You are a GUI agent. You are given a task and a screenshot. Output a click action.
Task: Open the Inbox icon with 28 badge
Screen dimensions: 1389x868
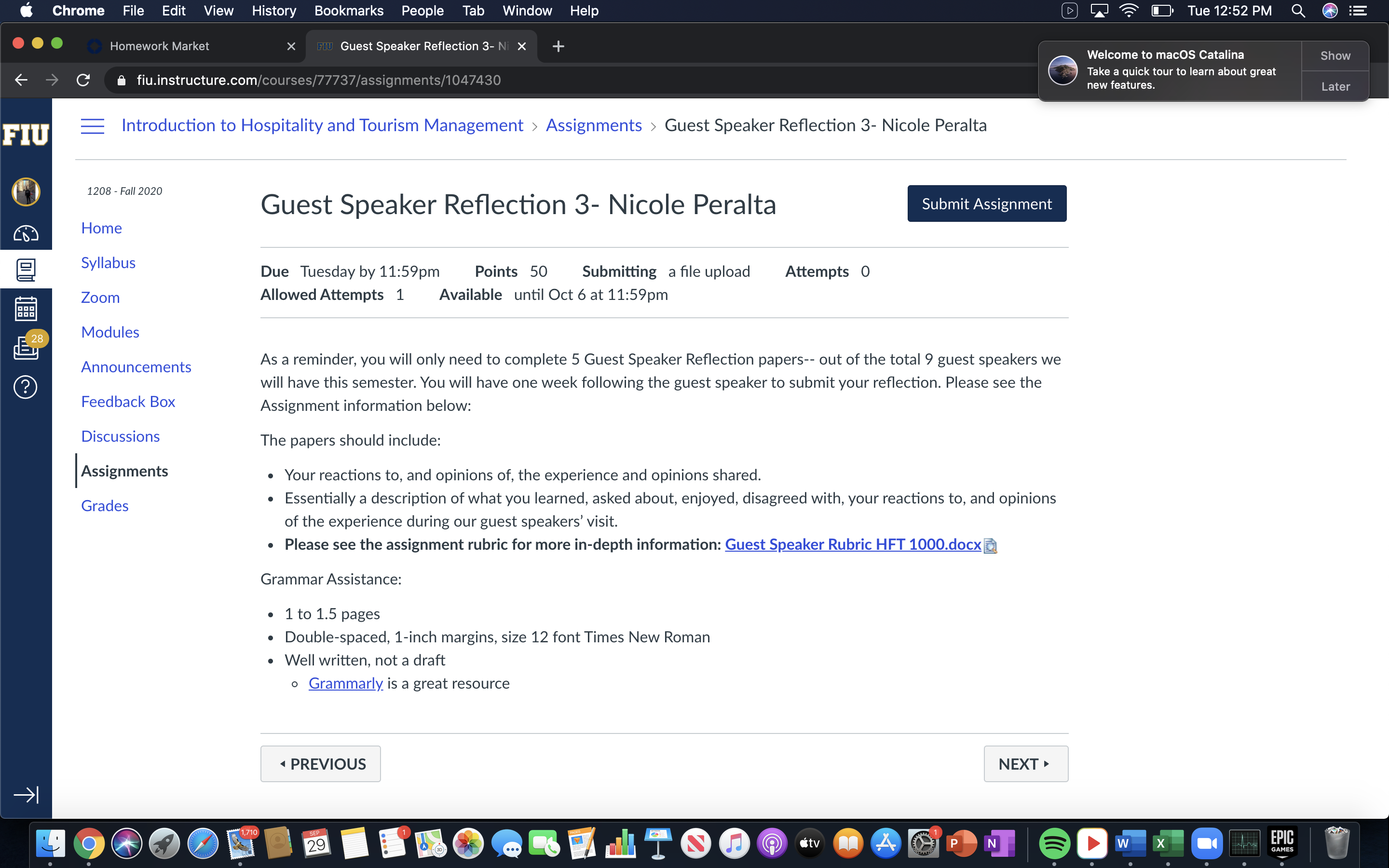[27, 347]
